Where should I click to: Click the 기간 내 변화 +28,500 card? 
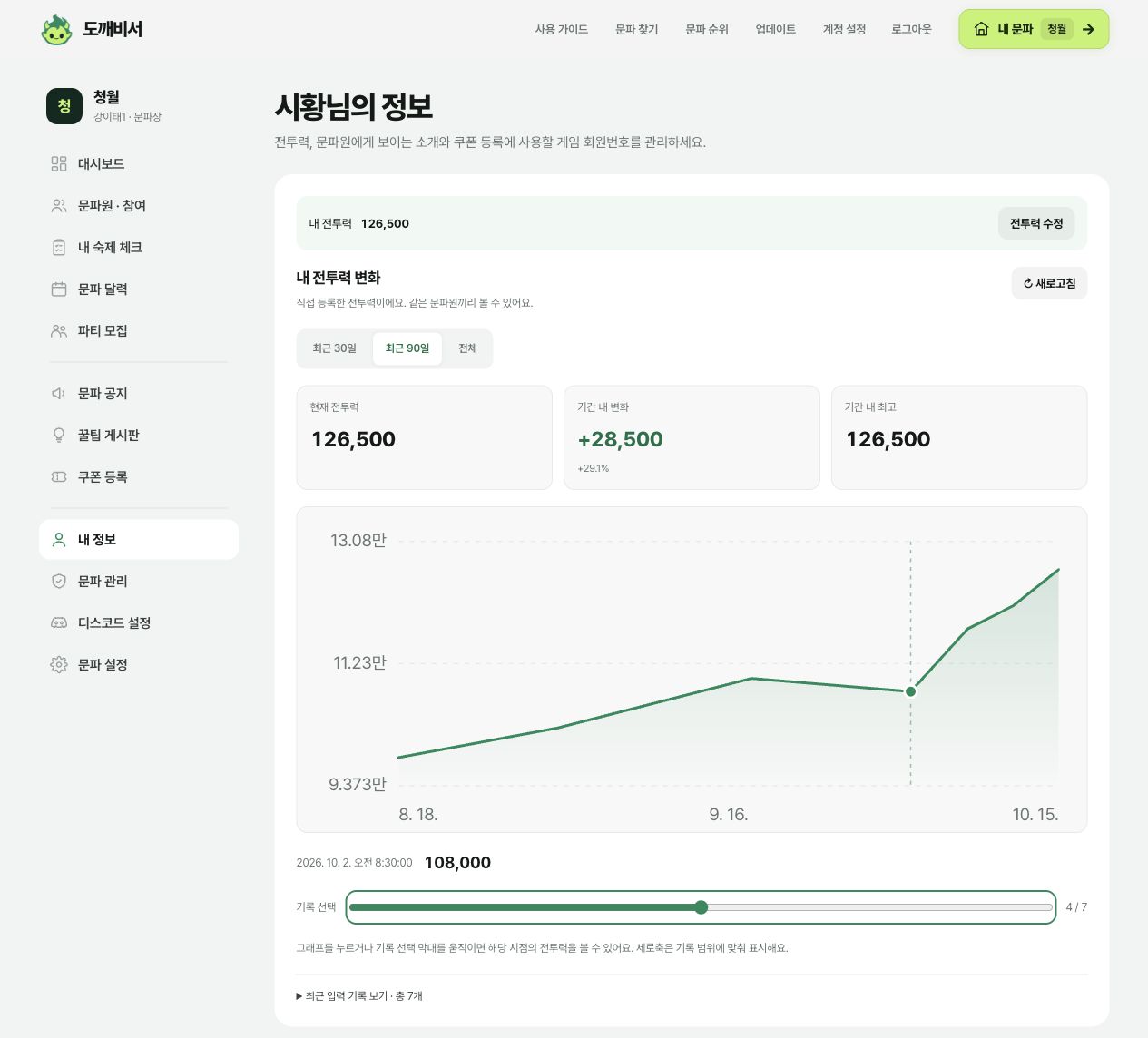[692, 437]
